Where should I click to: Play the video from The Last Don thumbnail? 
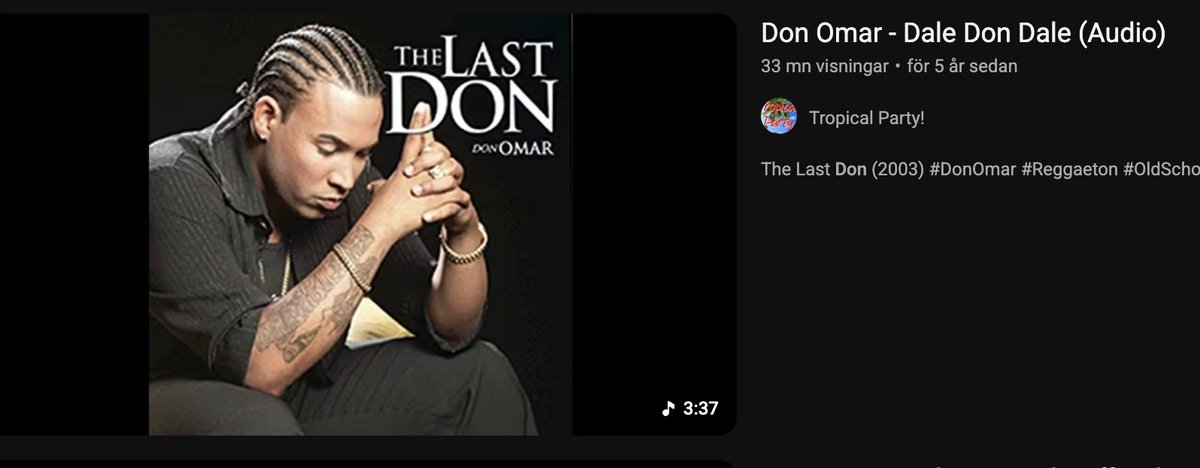pos(368,224)
